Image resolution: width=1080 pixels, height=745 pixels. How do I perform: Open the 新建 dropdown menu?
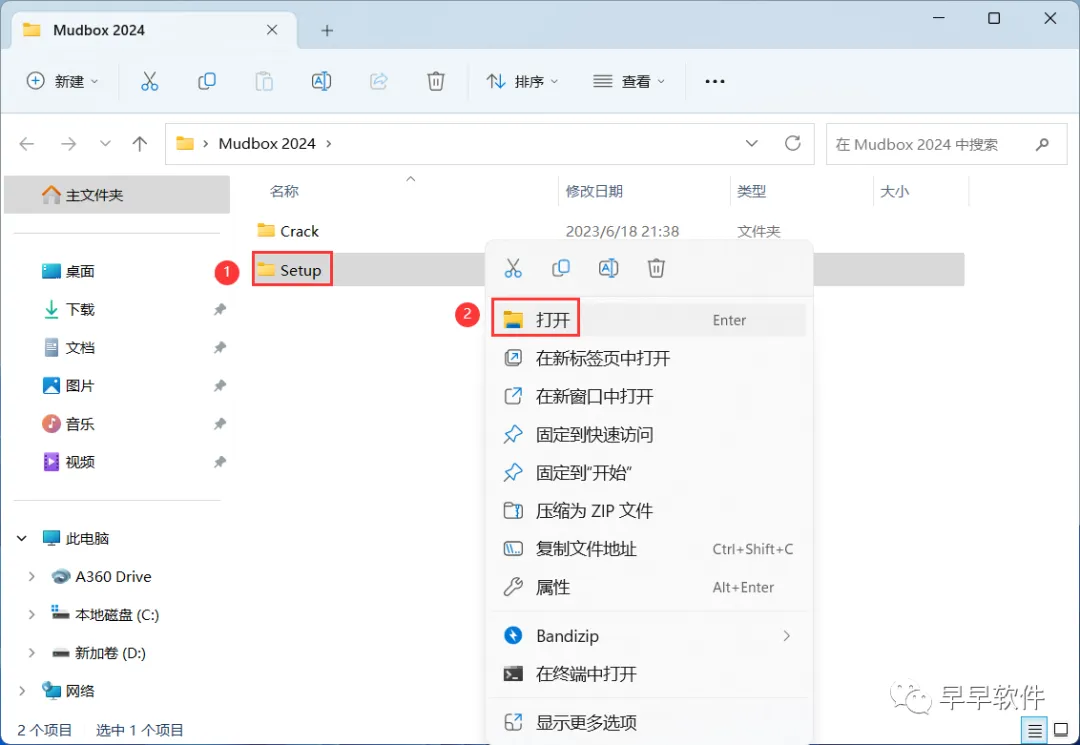point(63,81)
